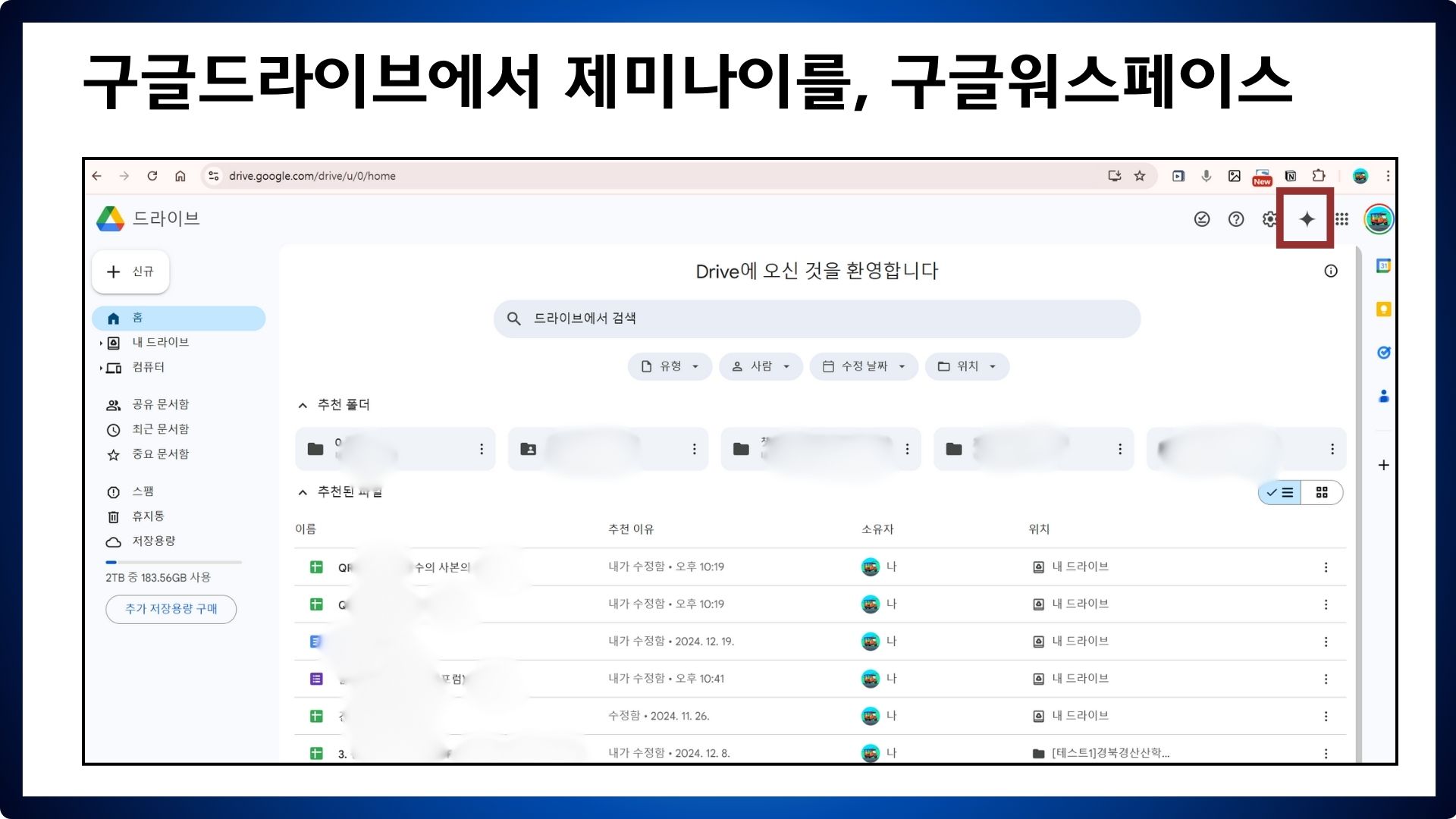Open Google Calendar side panel icon
The height and width of the screenshot is (819, 1456).
pos(1383,266)
